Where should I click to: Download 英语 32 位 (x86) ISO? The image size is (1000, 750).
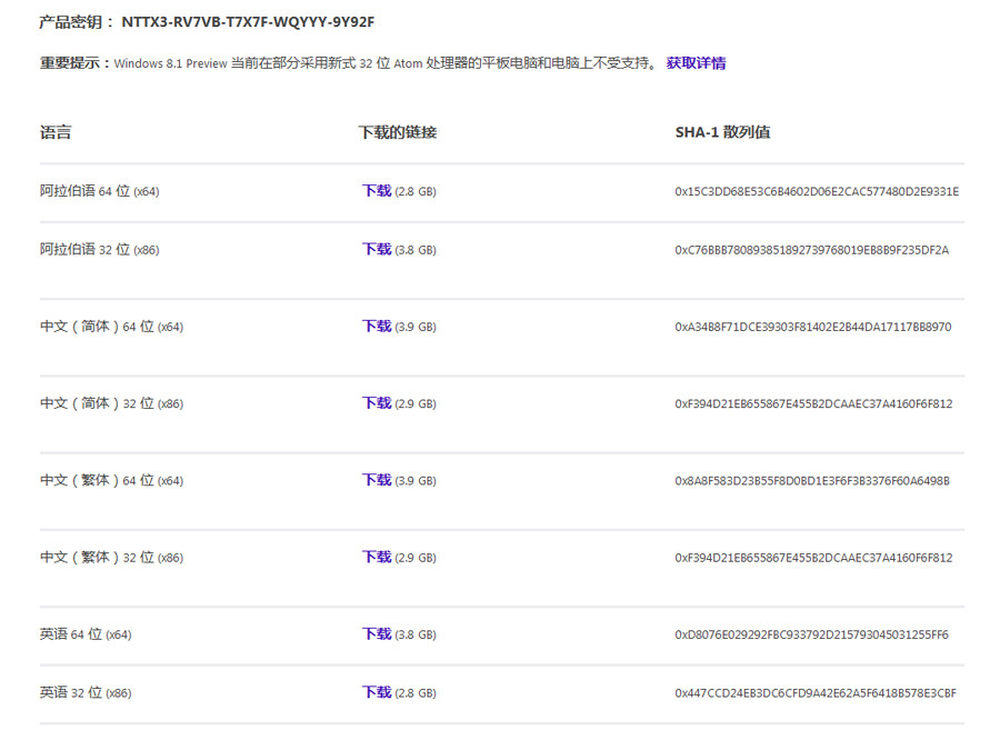376,693
